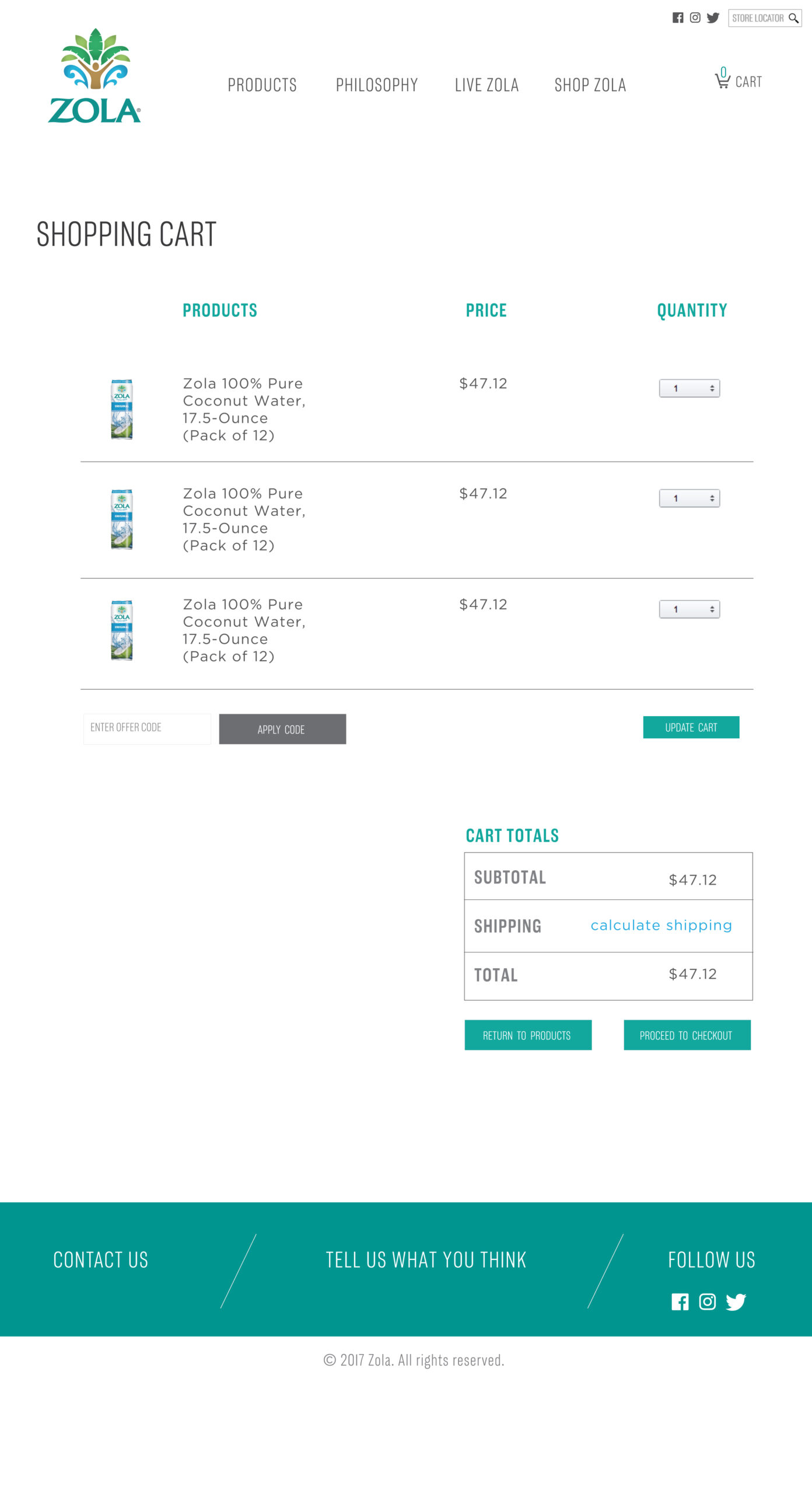812x1494 pixels.
Task: Open the footer Twitter icon
Action: tap(736, 1302)
